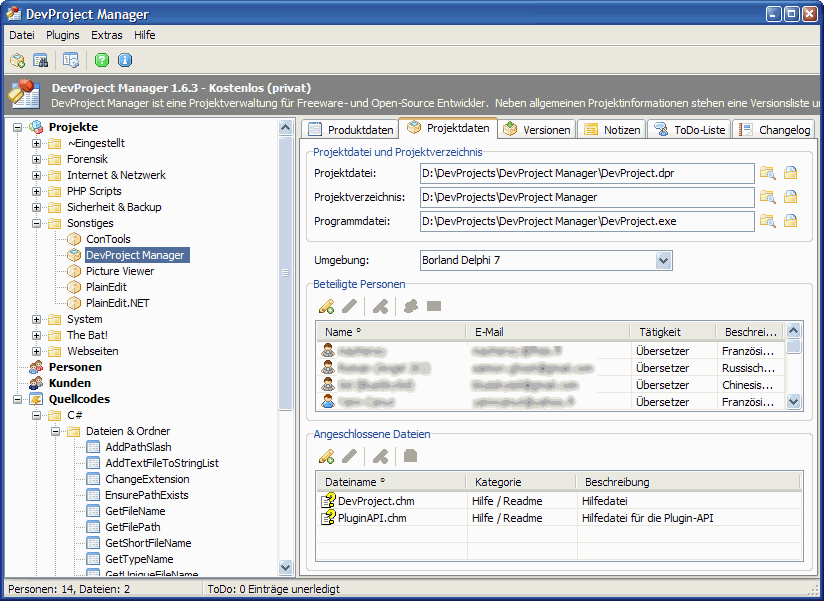
Task: Click edit pencil icon in Beteiligte Personen toolbar
Action: pos(349,306)
